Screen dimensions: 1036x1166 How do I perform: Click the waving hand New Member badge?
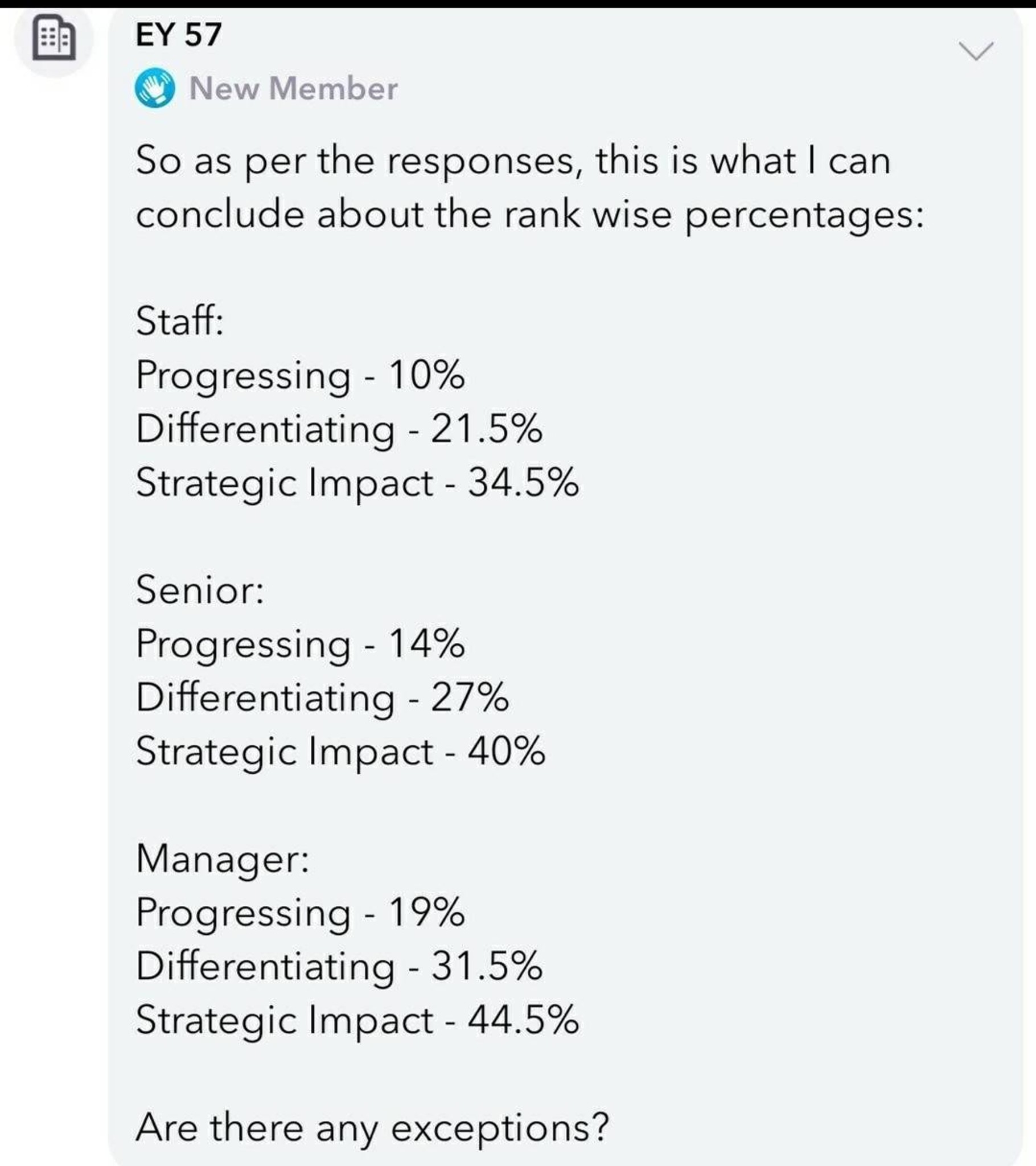tap(155, 88)
